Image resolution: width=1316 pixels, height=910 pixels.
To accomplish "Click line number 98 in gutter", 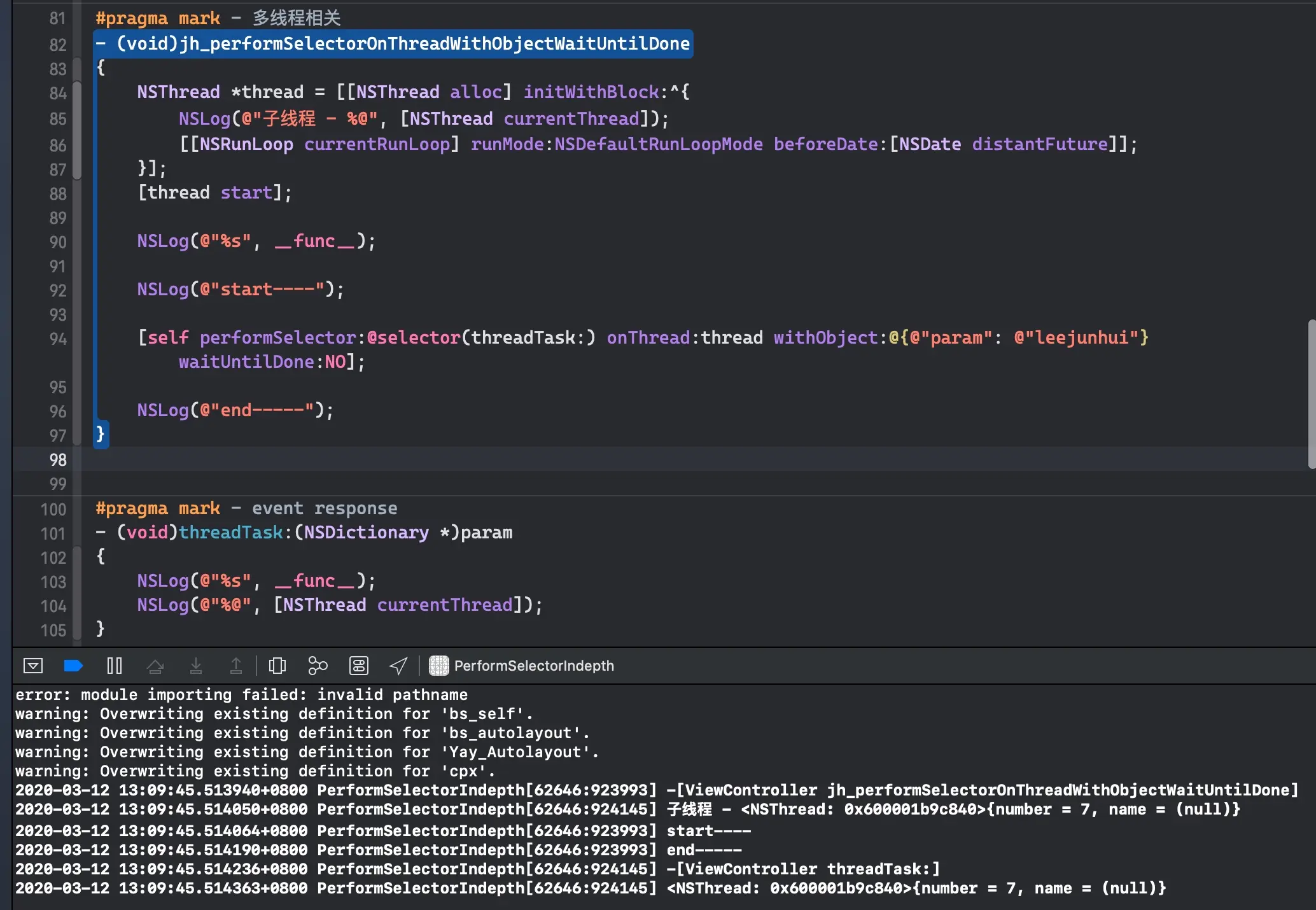I will [57, 459].
